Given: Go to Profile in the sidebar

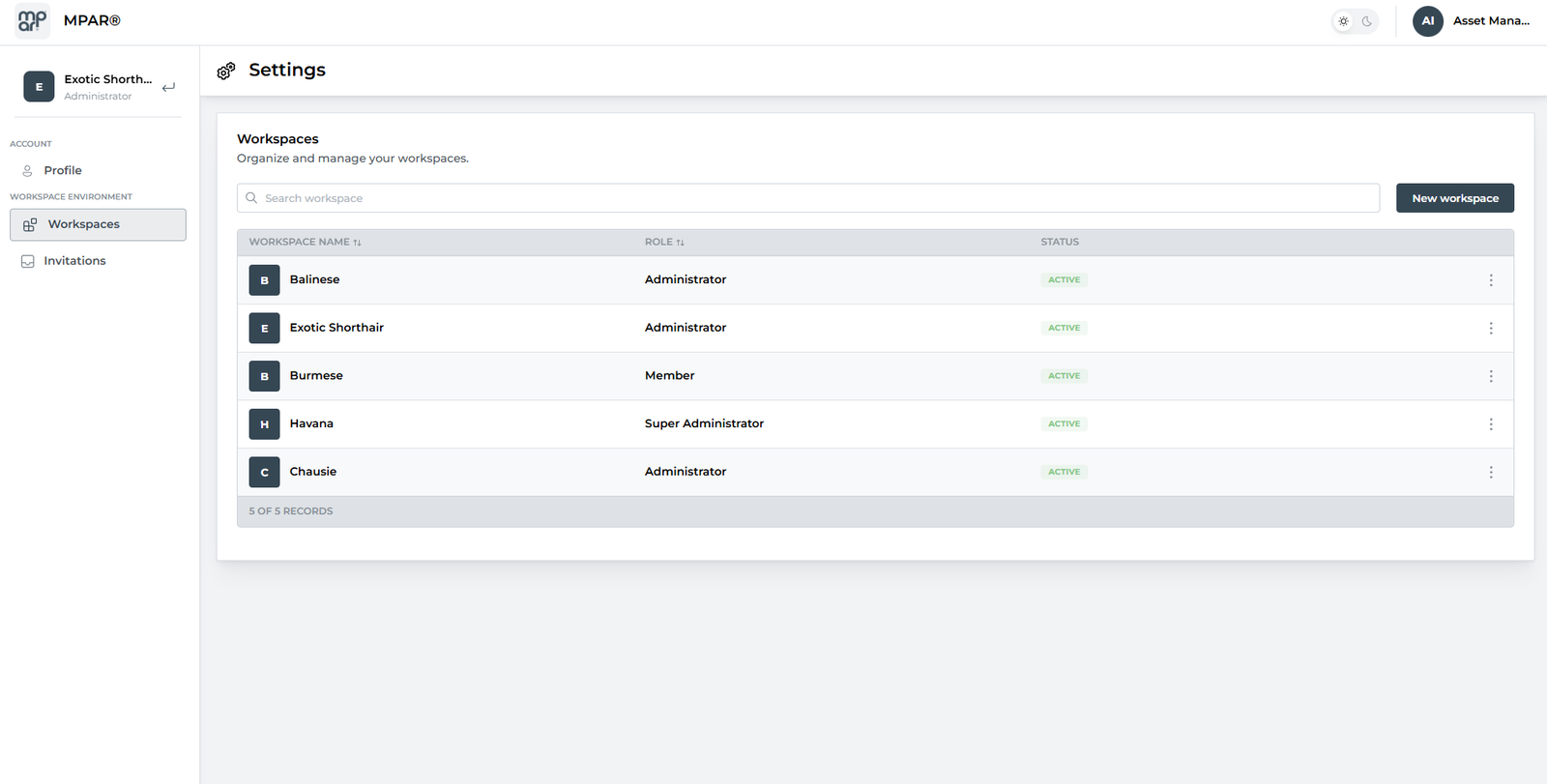Looking at the screenshot, I should 63,170.
